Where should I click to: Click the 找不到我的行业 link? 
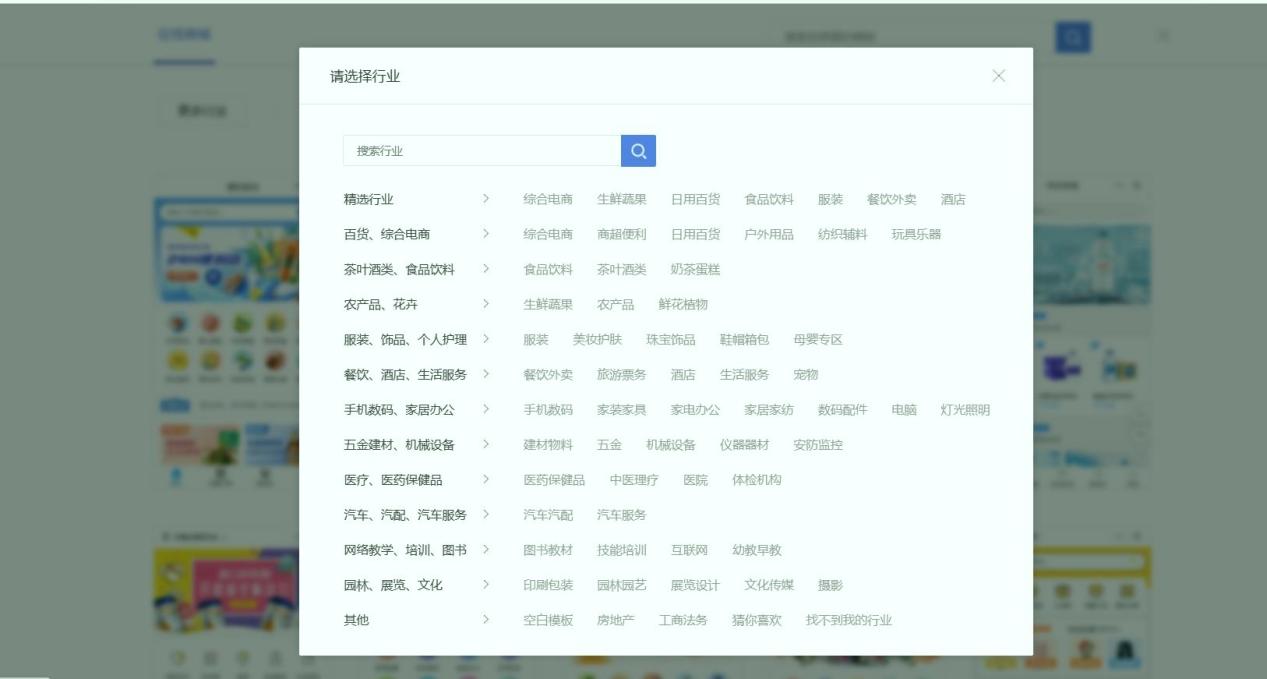tap(849, 620)
